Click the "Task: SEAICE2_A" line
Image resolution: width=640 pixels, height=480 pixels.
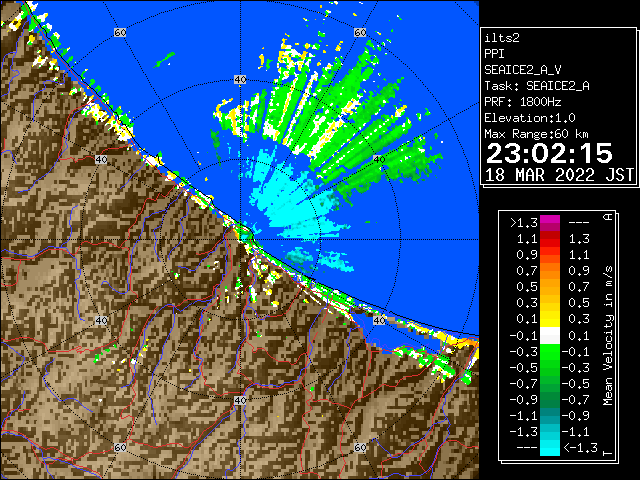click(x=537, y=86)
